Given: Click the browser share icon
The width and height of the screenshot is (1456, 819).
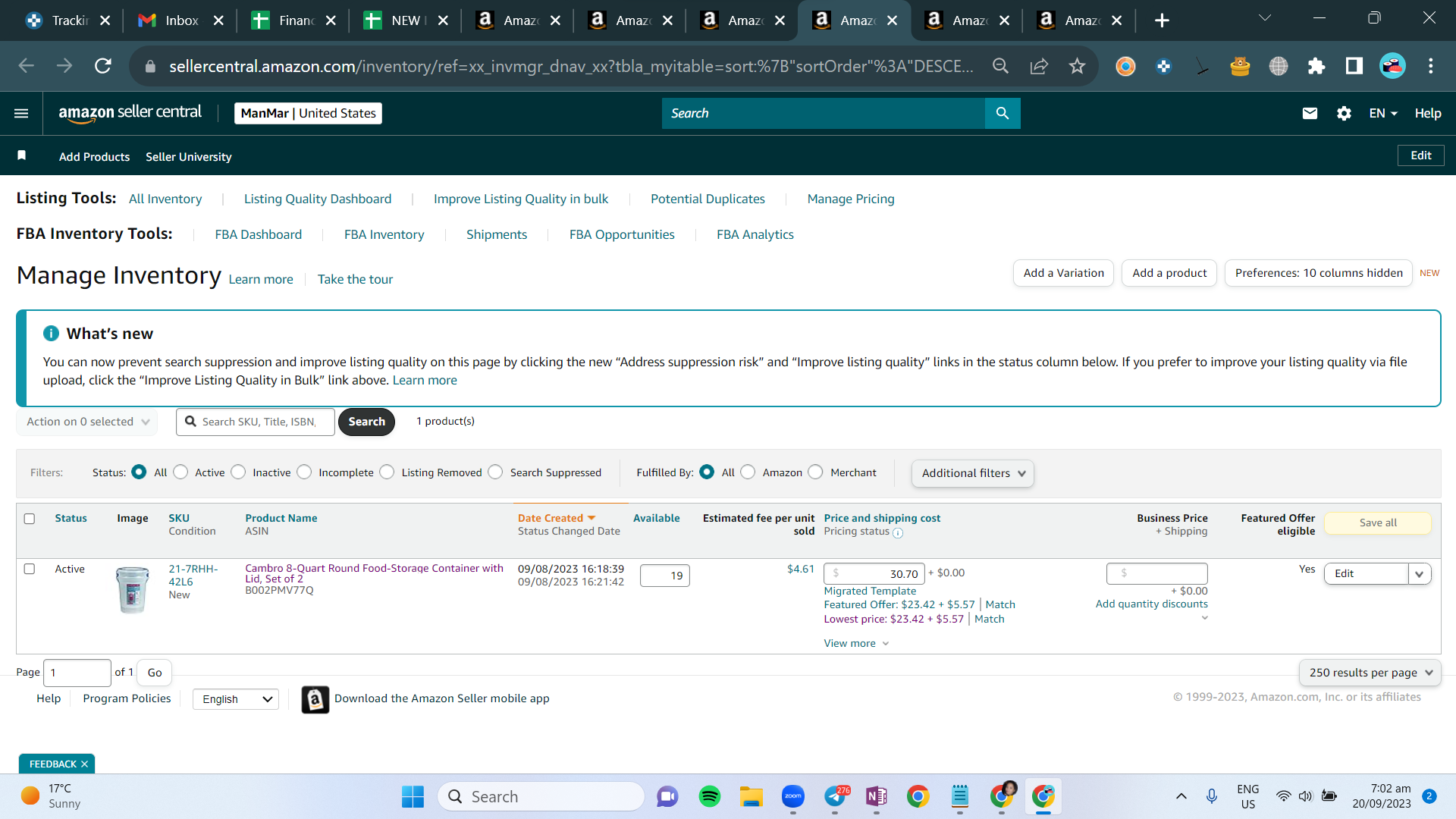Looking at the screenshot, I should click(x=1039, y=66).
